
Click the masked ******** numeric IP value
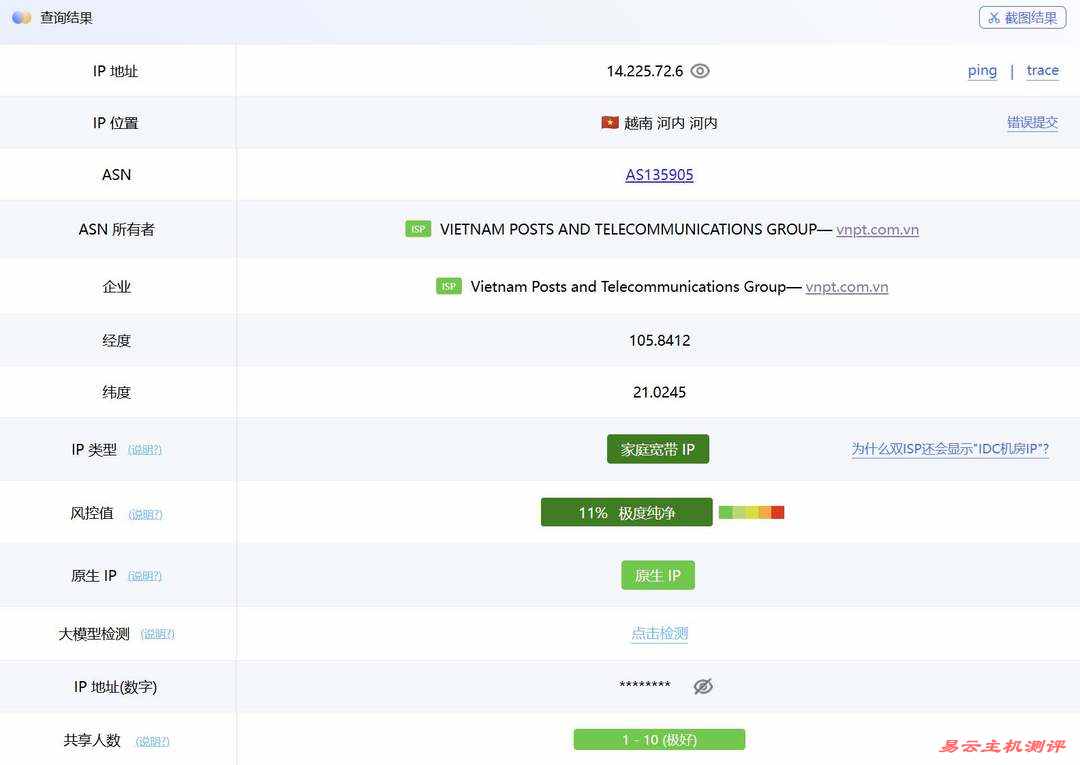645,685
